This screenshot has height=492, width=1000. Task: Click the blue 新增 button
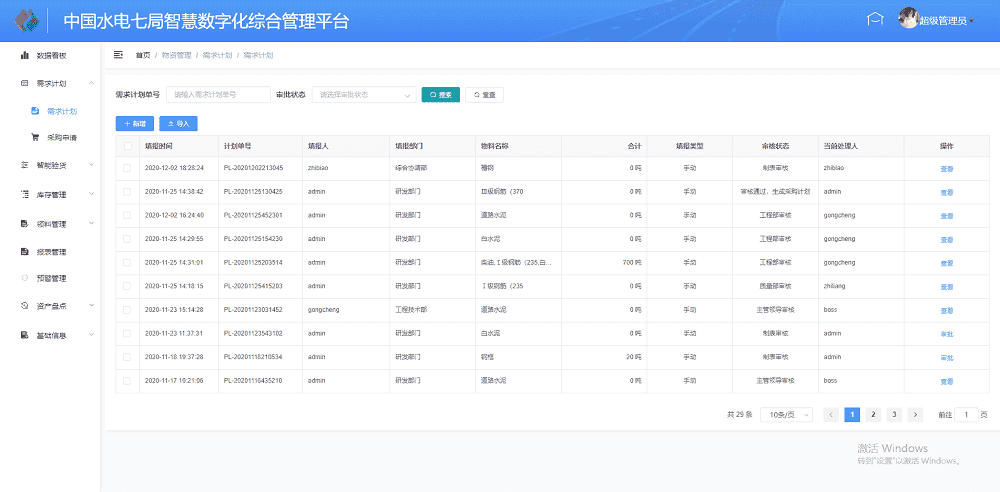(135, 124)
